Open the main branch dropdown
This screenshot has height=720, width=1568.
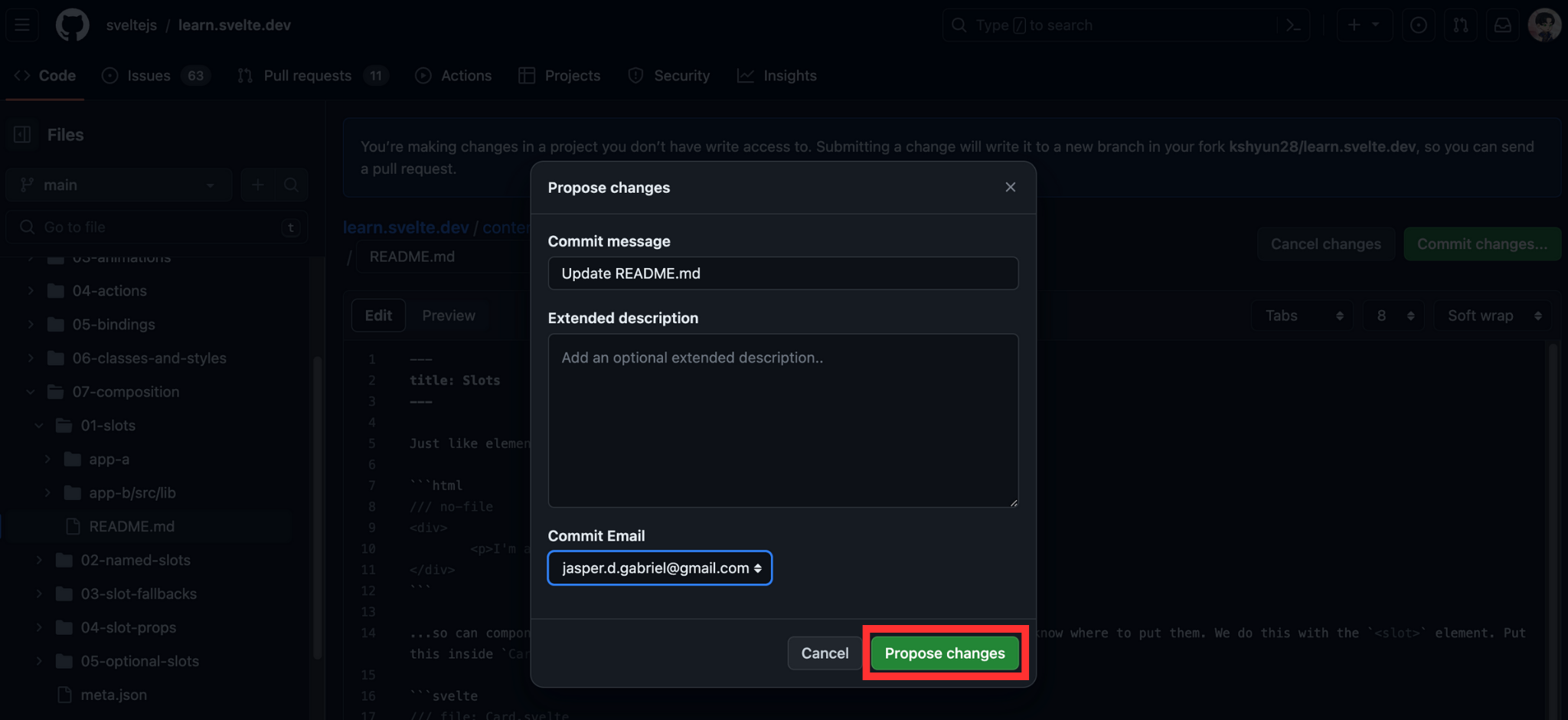pos(119,184)
